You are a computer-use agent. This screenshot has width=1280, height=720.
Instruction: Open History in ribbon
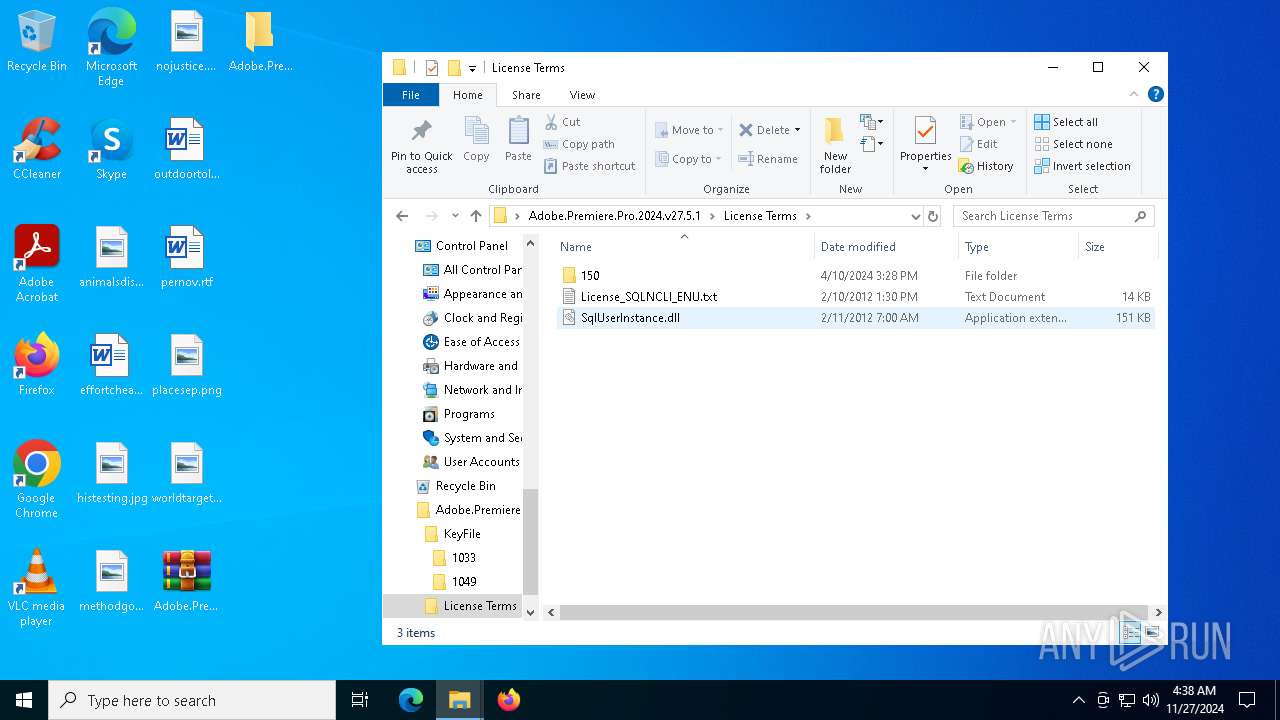coord(986,166)
